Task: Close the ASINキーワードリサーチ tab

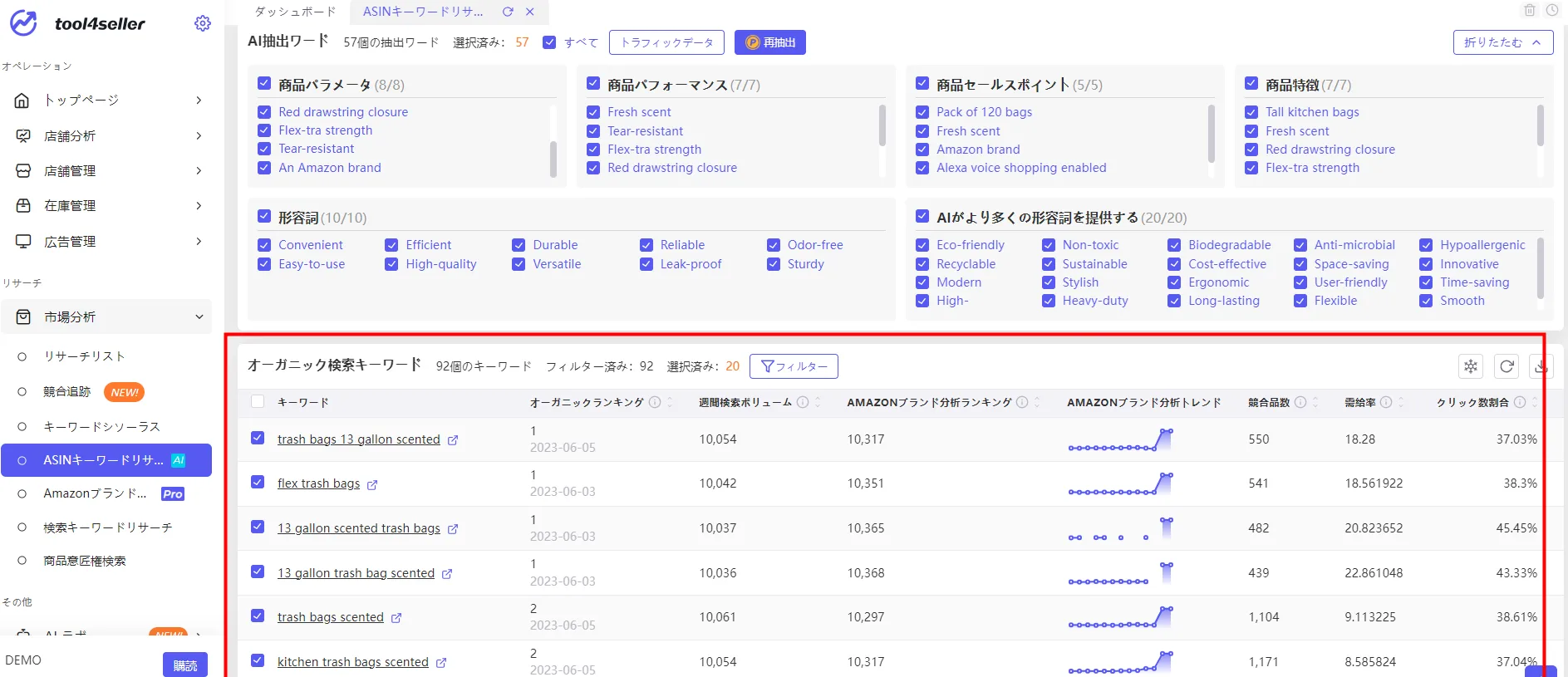Action: [530, 12]
